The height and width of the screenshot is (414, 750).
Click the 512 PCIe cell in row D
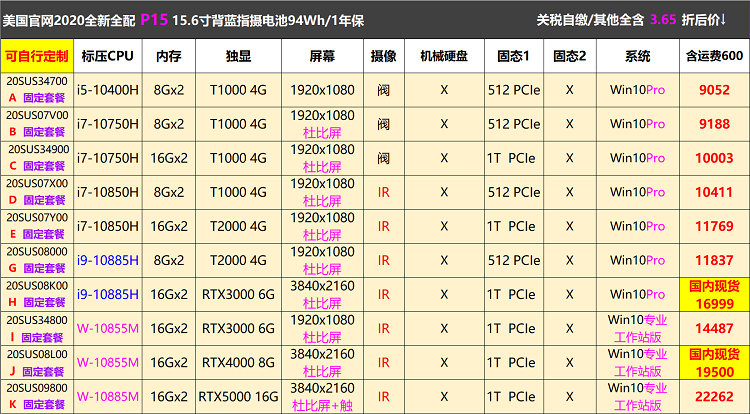514,192
